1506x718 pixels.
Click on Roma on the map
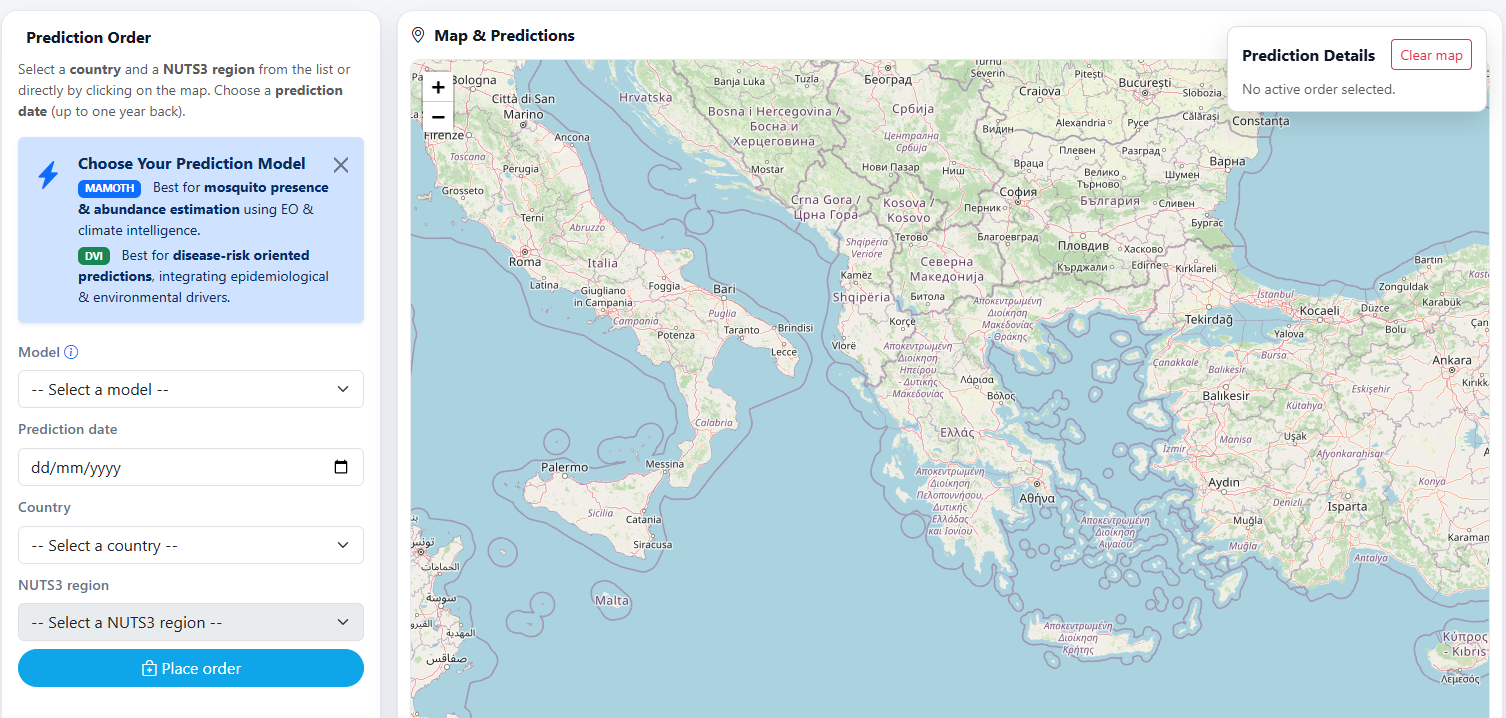pyautogui.click(x=524, y=262)
